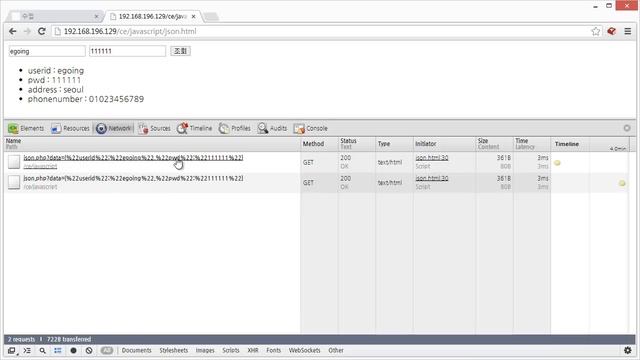Open the Chrome hamburger menu
The height and width of the screenshot is (360, 640).
(x=628, y=31)
